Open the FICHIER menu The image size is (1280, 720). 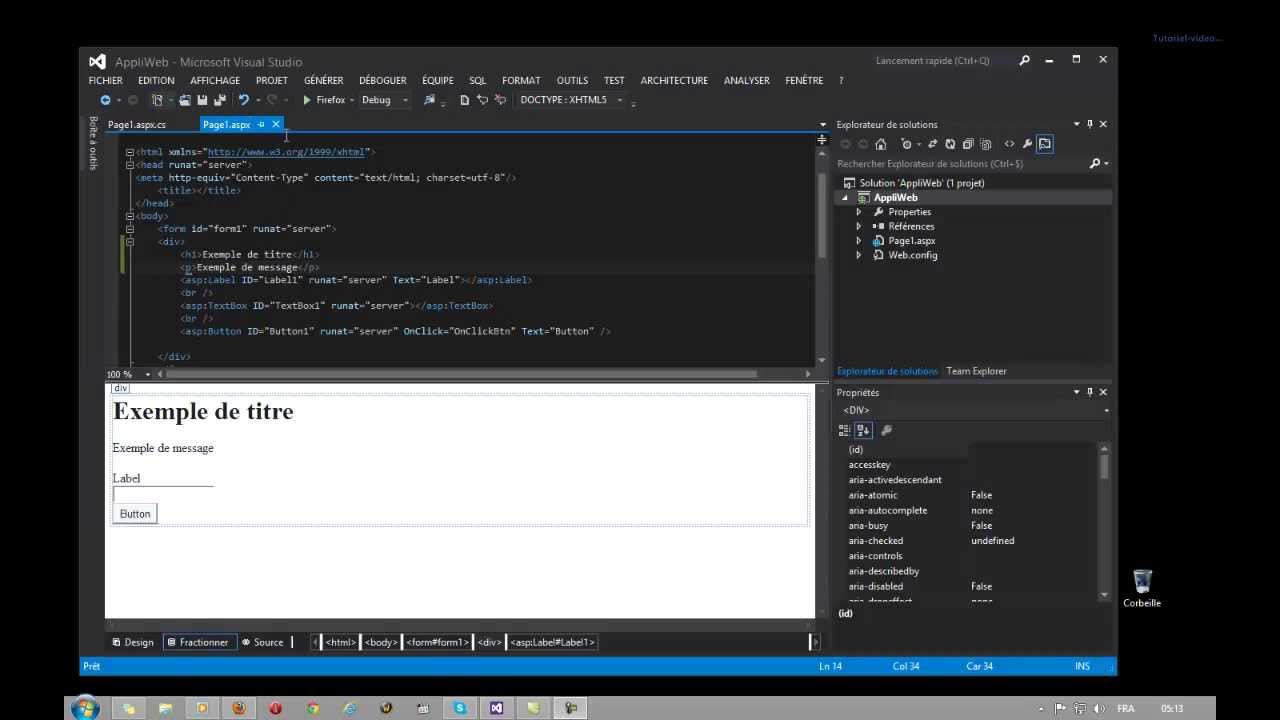point(105,80)
